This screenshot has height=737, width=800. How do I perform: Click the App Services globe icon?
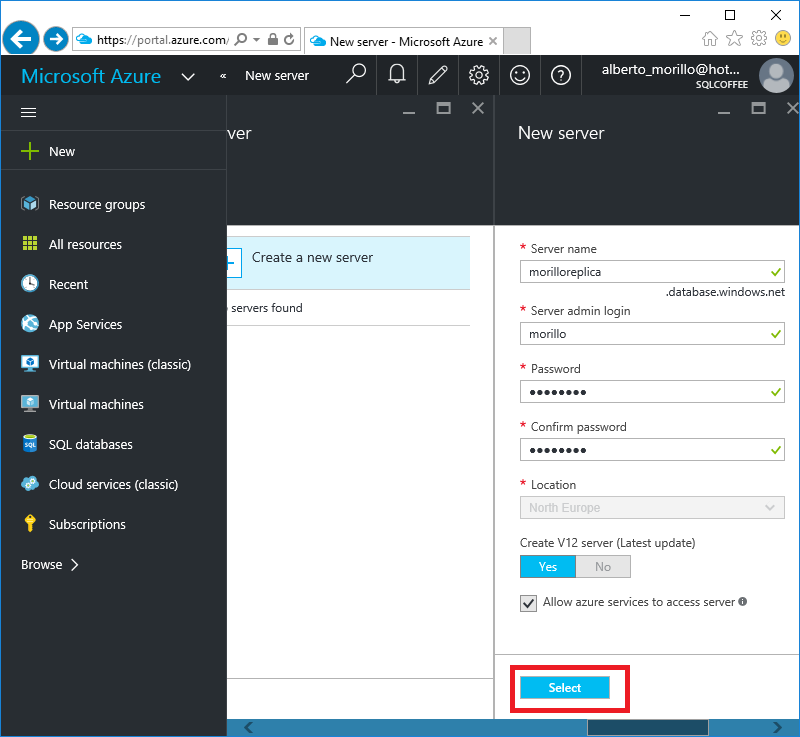(x=30, y=323)
